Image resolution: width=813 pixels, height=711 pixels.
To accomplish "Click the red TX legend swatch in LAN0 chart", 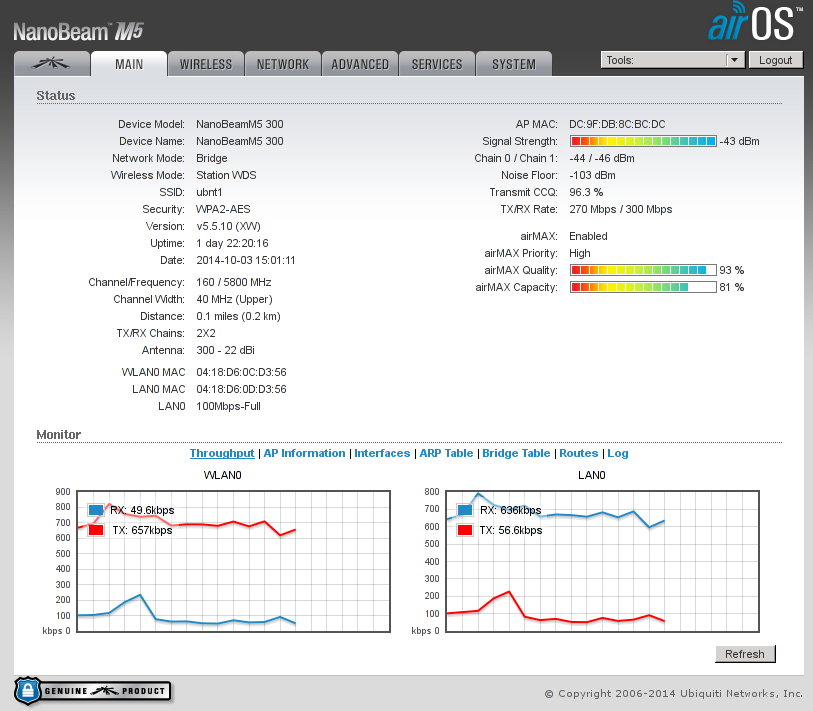I will (x=465, y=530).
